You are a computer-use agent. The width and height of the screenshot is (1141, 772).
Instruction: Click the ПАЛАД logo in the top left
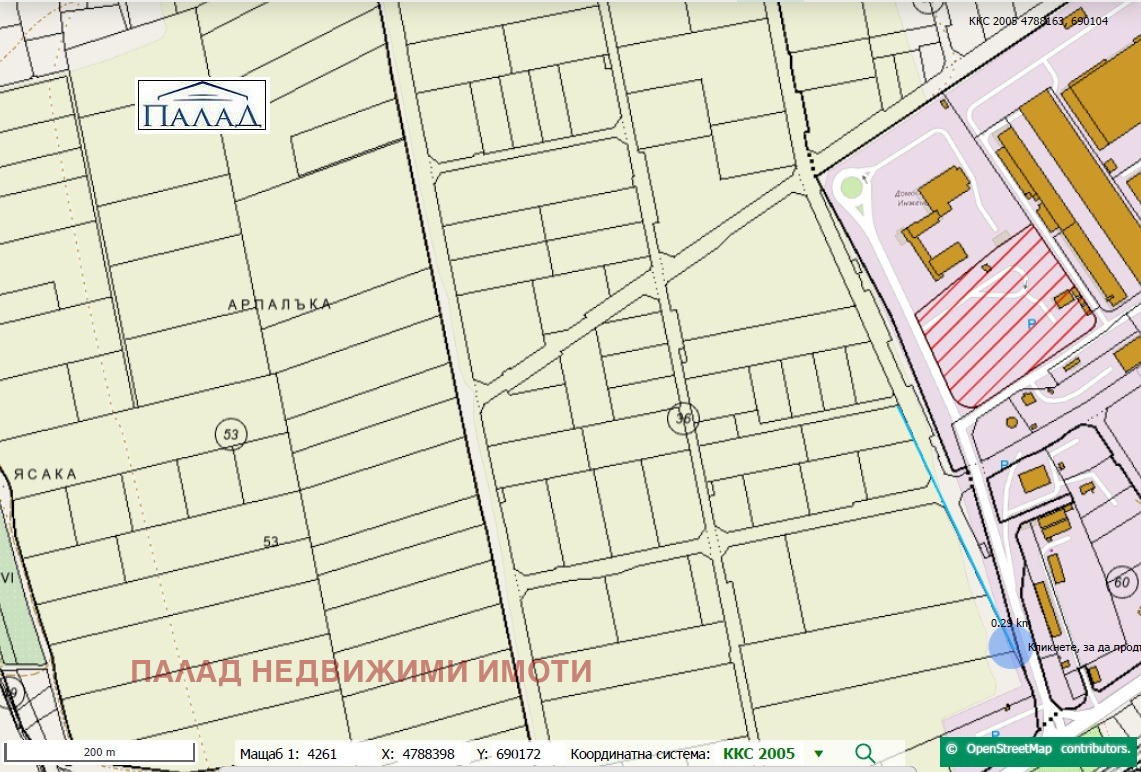click(x=203, y=106)
